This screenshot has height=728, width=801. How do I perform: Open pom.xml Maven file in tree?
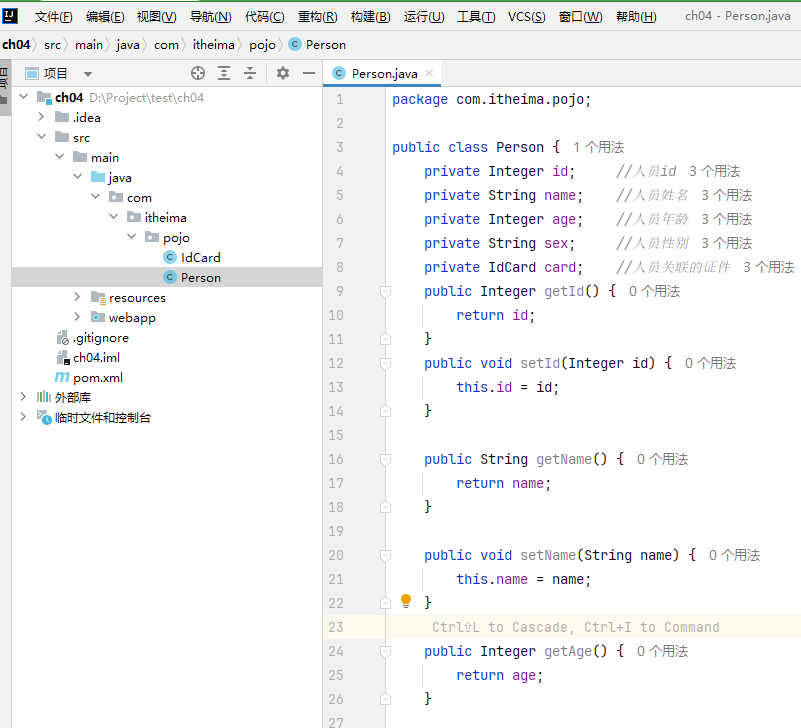pos(97,377)
